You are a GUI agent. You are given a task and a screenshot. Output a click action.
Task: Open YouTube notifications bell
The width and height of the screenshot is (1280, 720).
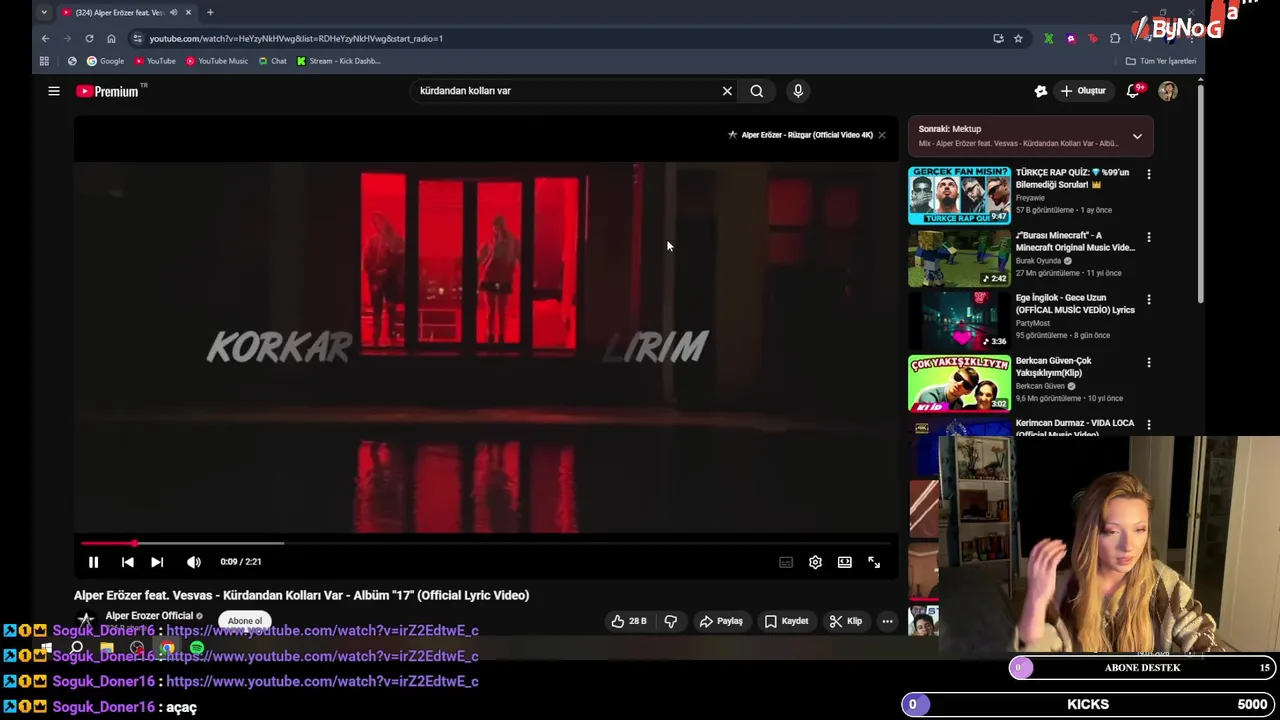(1134, 91)
